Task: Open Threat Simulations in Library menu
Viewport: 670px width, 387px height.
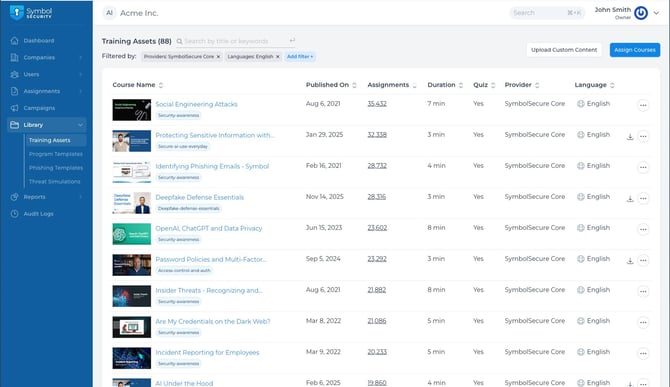Action: 54,182
